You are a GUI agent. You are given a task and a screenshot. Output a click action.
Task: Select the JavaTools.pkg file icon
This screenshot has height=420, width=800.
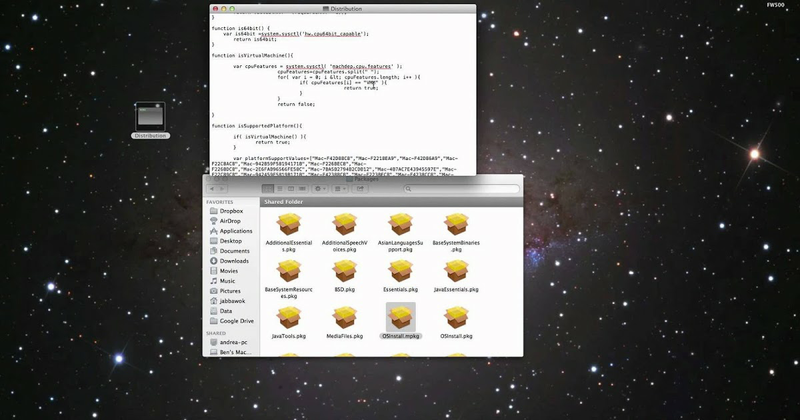pos(290,317)
